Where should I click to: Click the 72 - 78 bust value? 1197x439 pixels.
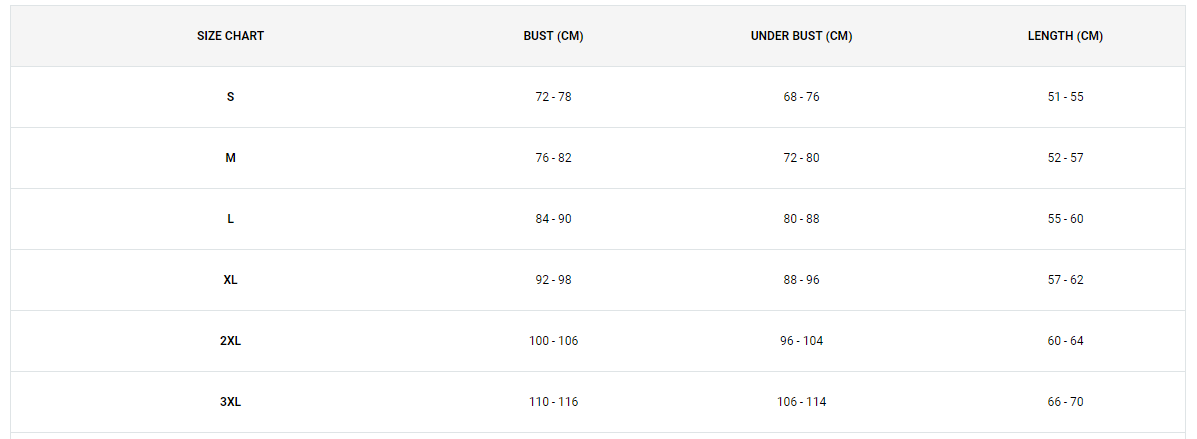point(553,97)
